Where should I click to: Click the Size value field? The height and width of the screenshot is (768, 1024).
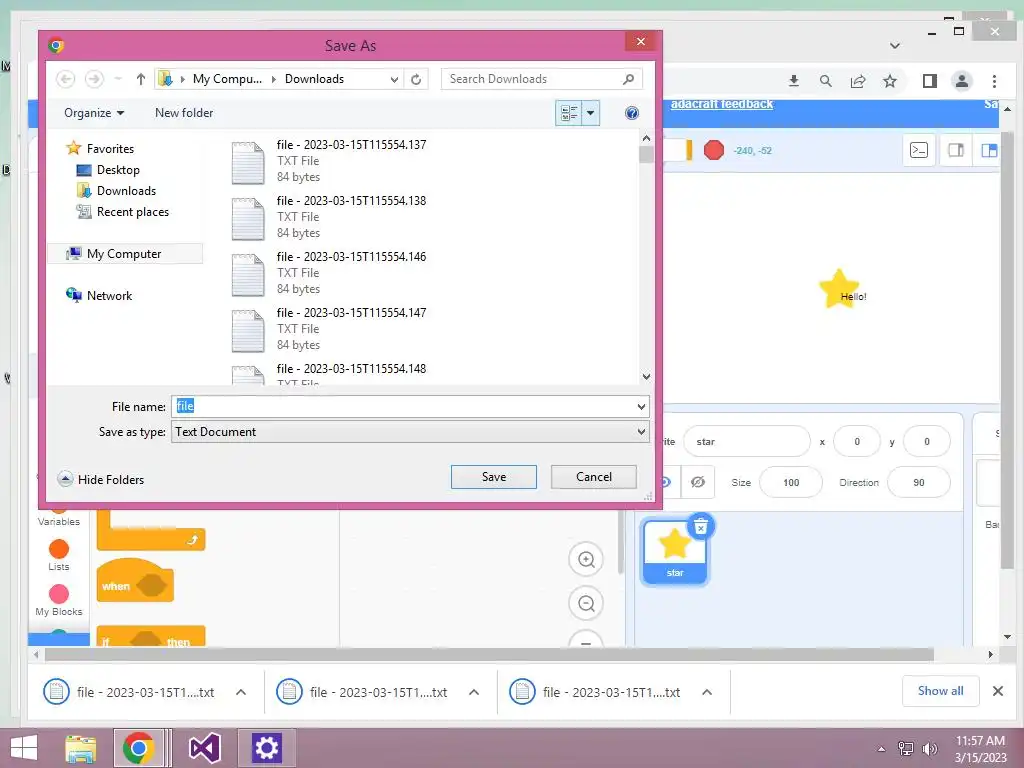tap(791, 483)
